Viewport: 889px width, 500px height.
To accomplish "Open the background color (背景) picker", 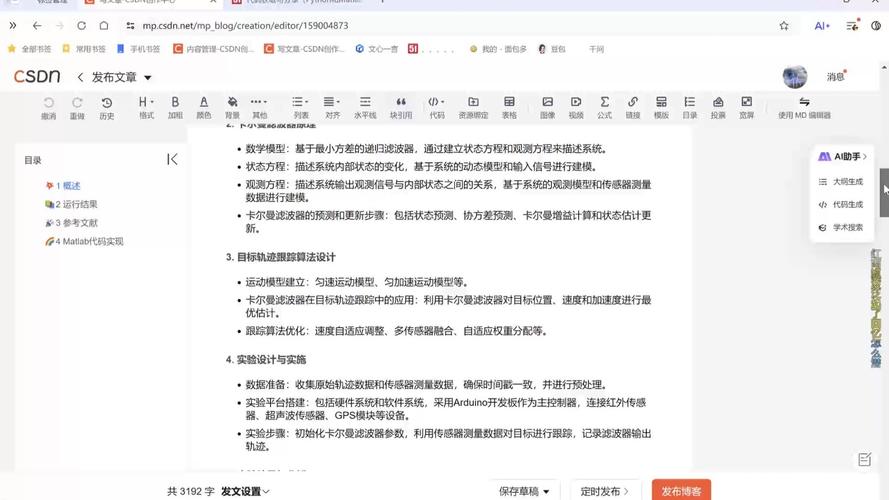I will click(x=232, y=108).
